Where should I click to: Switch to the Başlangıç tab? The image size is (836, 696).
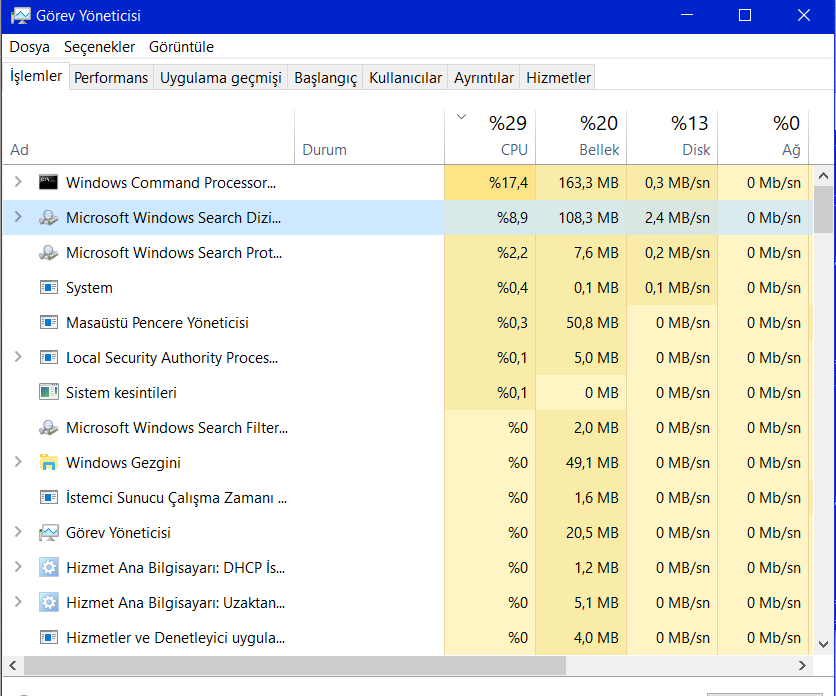[325, 78]
